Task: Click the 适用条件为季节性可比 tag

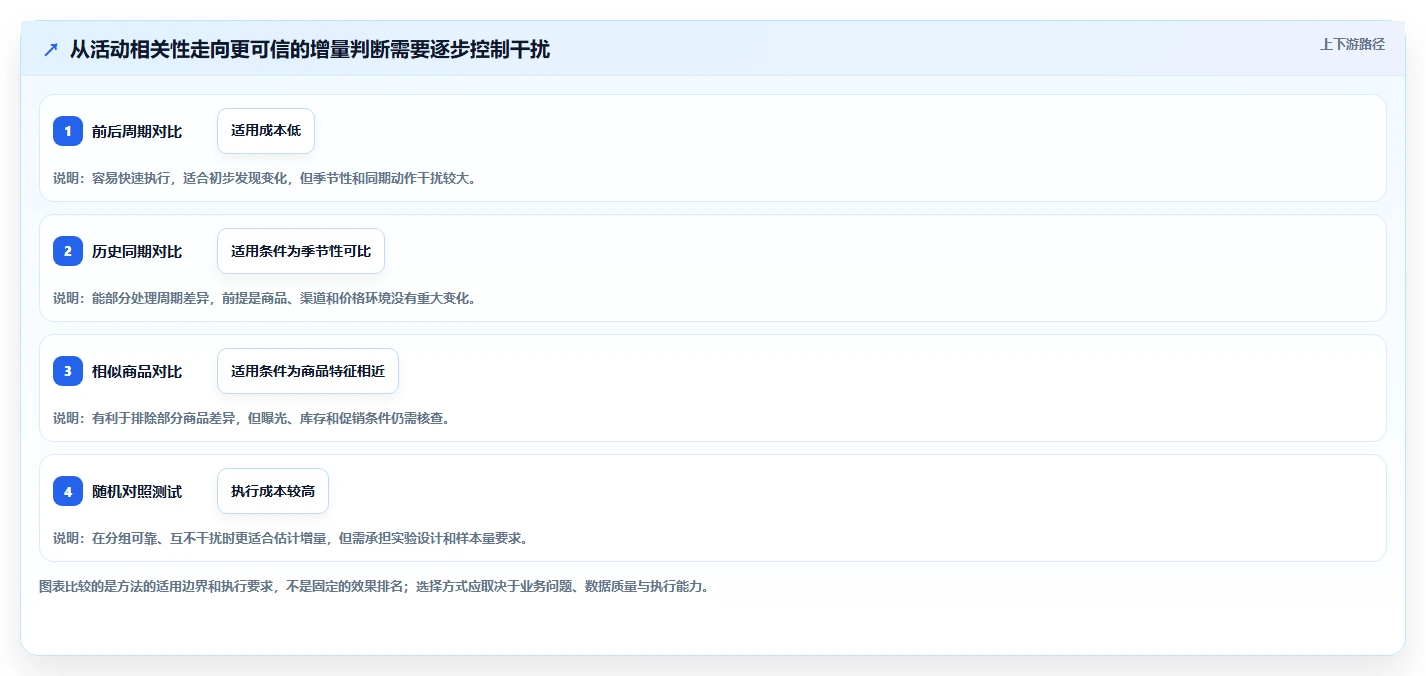Action: coord(301,251)
